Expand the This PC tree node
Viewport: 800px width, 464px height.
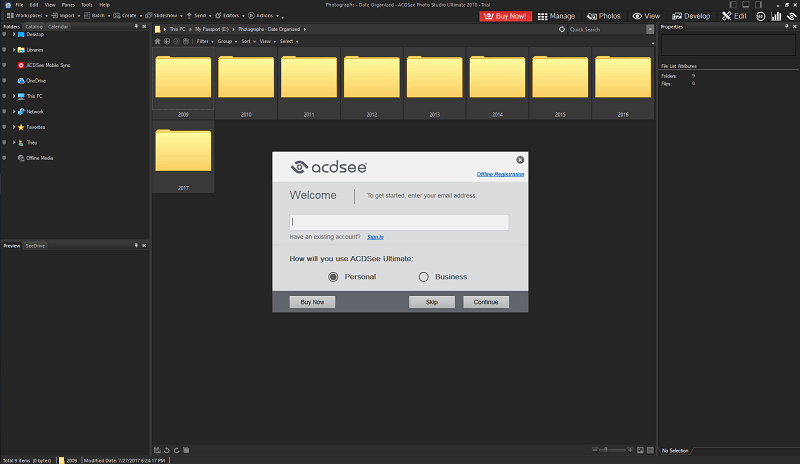(x=14, y=96)
